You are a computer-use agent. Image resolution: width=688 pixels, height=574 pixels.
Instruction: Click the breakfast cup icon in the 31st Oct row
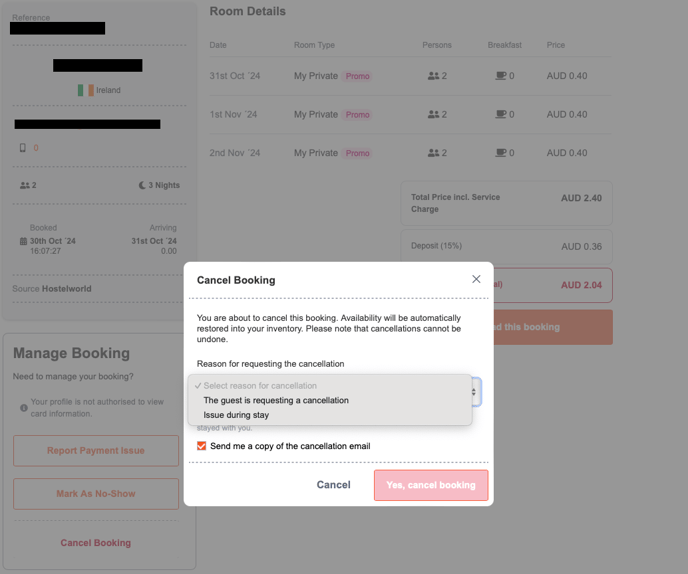click(x=501, y=76)
